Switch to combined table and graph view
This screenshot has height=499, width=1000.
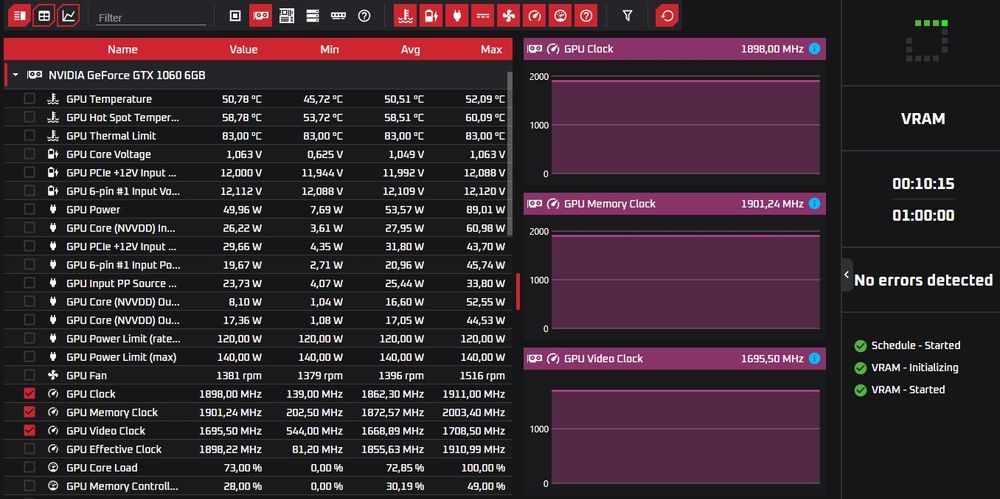click(x=19, y=15)
